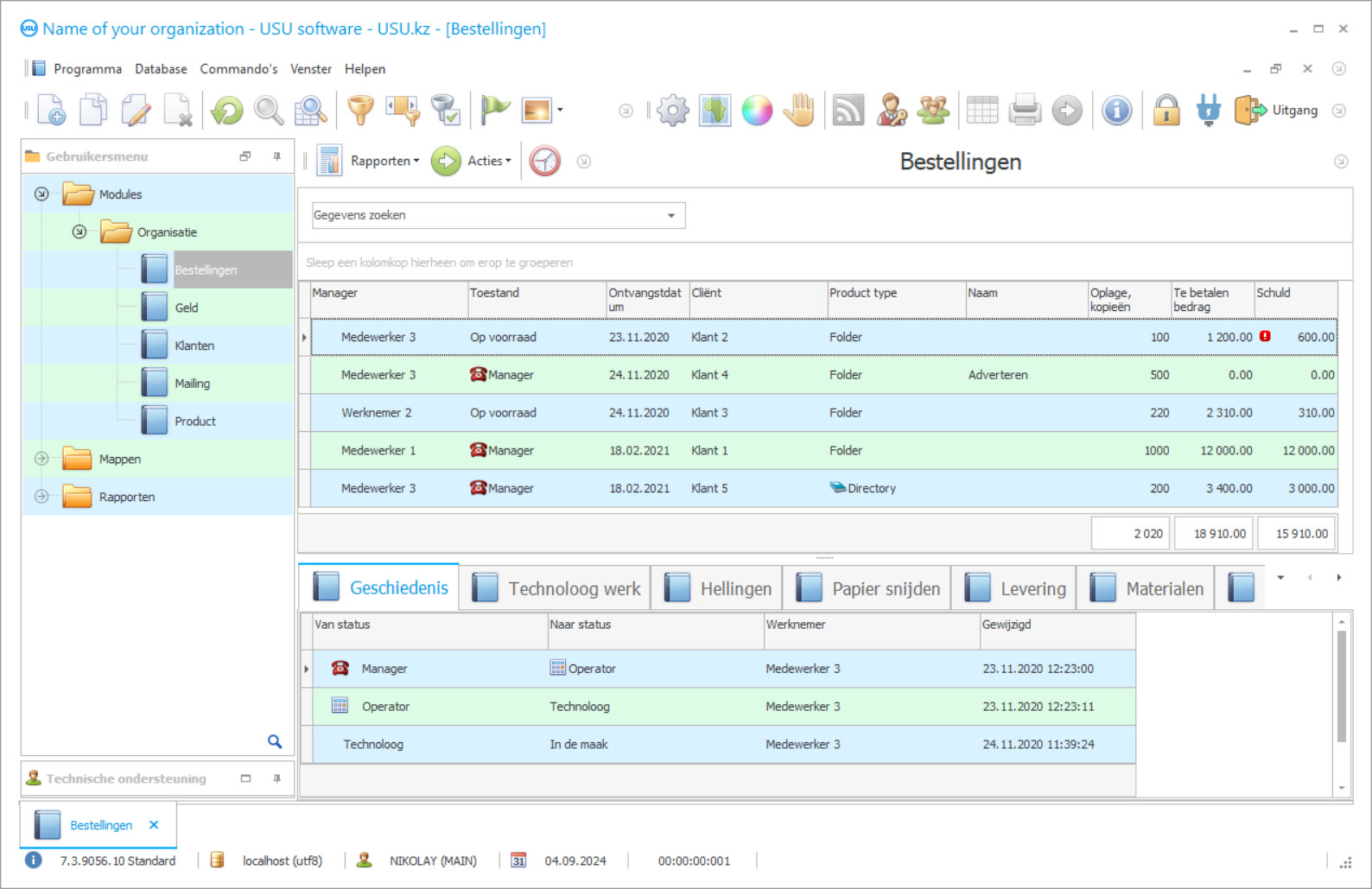Open the color wheel theme icon

(758, 111)
